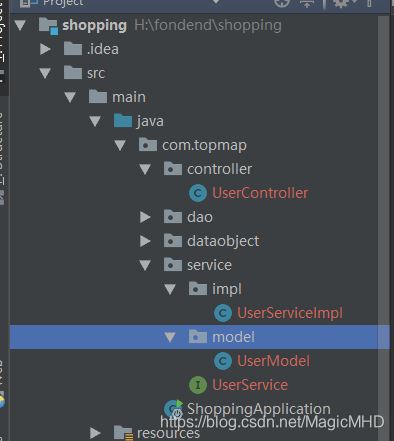This screenshot has height=441, width=394.
Task: Click the blue java source root icon
Action: click(x=123, y=121)
